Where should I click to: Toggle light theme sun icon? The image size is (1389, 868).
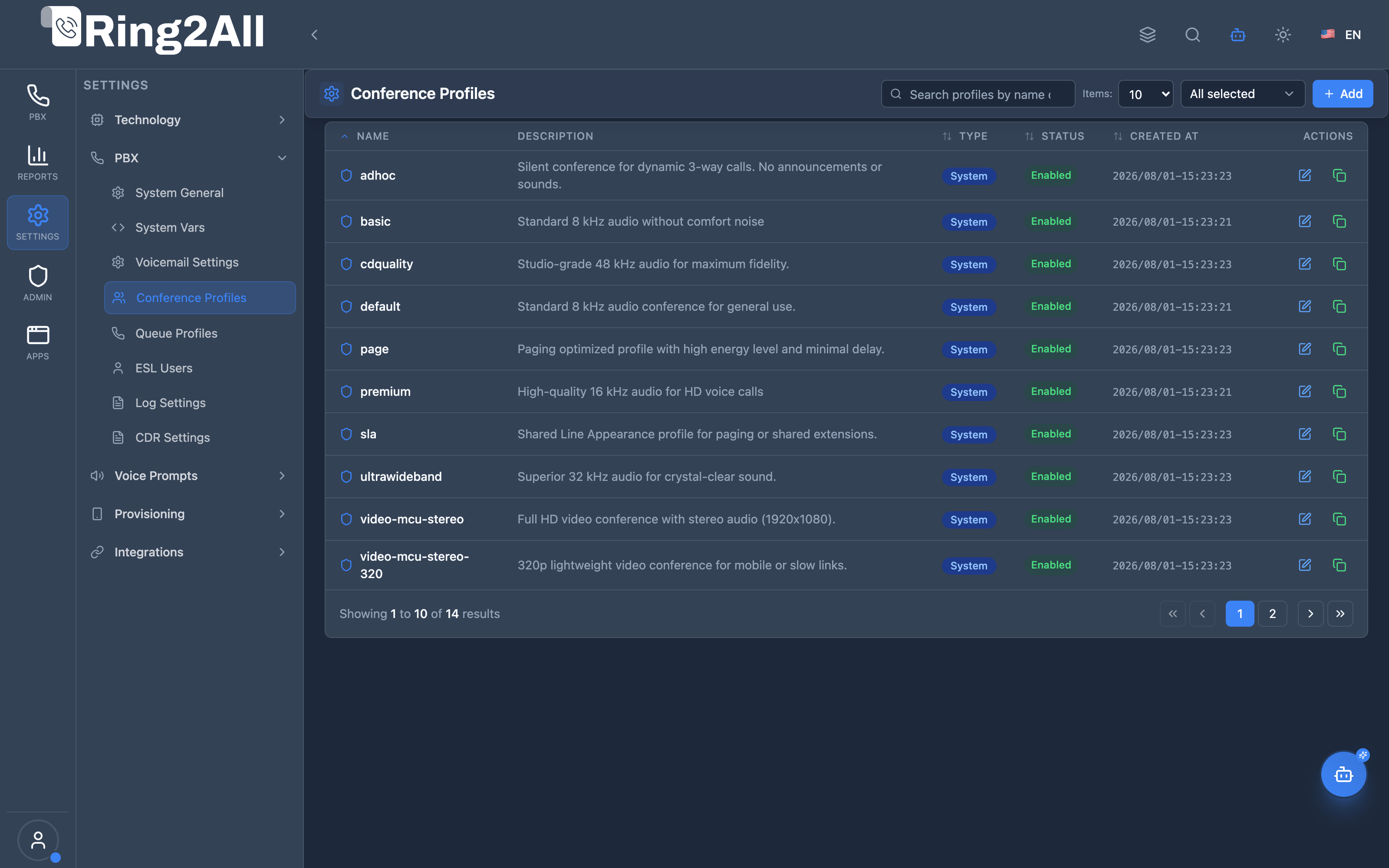coord(1283,35)
